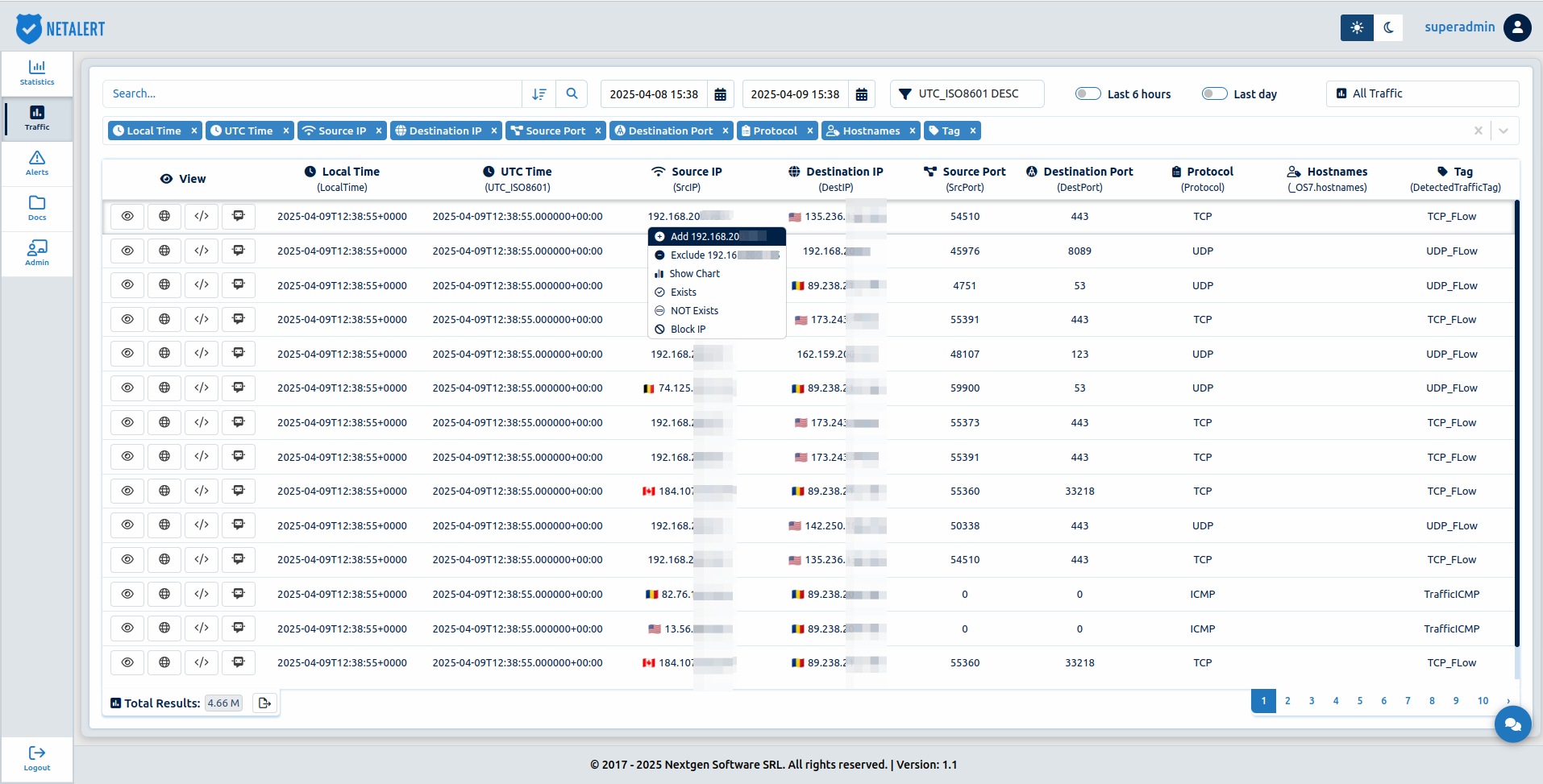Choose Block IP from context menu
1543x784 pixels.
(717, 330)
